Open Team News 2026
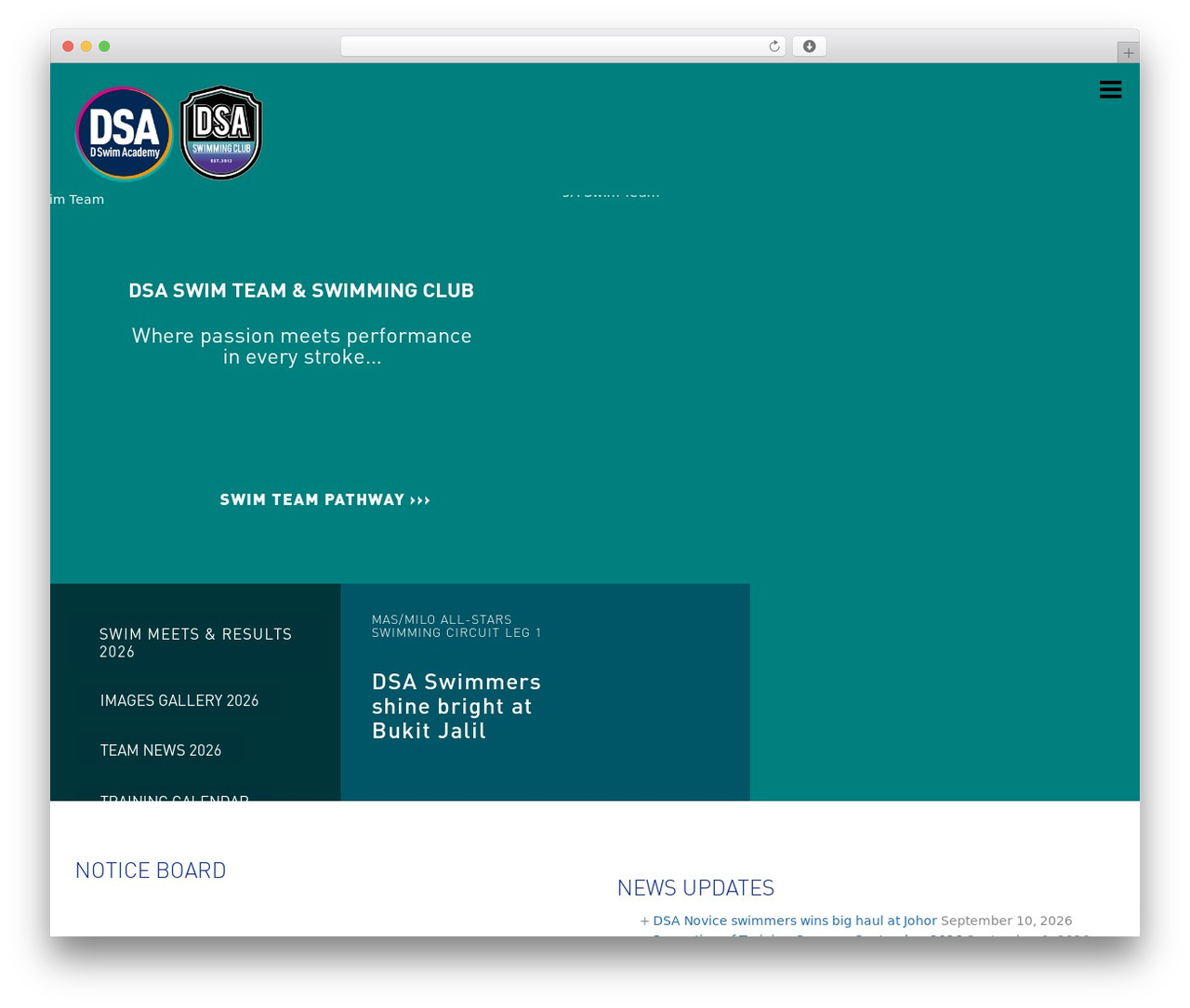Image resolution: width=1190 pixels, height=1008 pixels. 161,750
